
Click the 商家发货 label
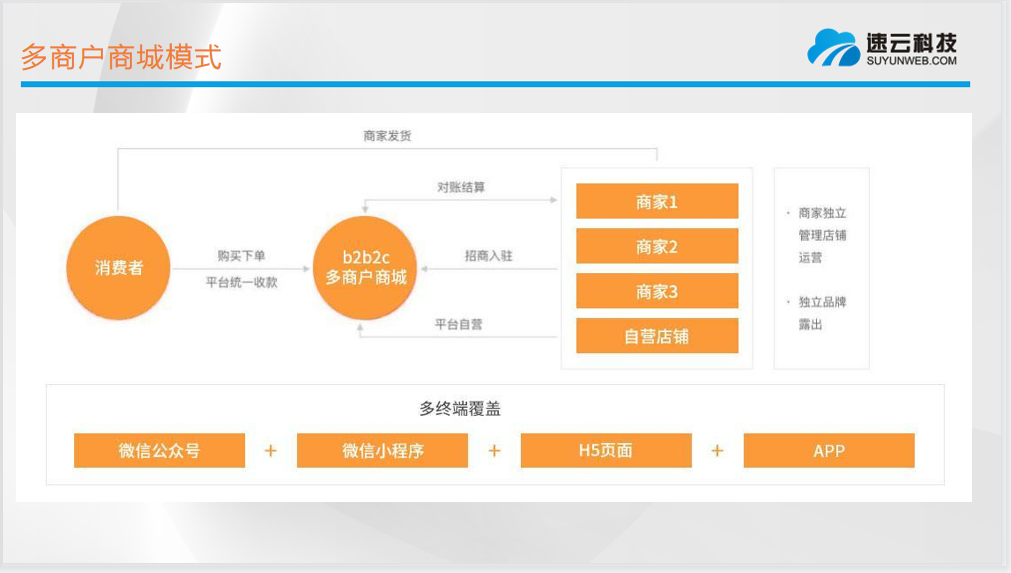(x=387, y=136)
